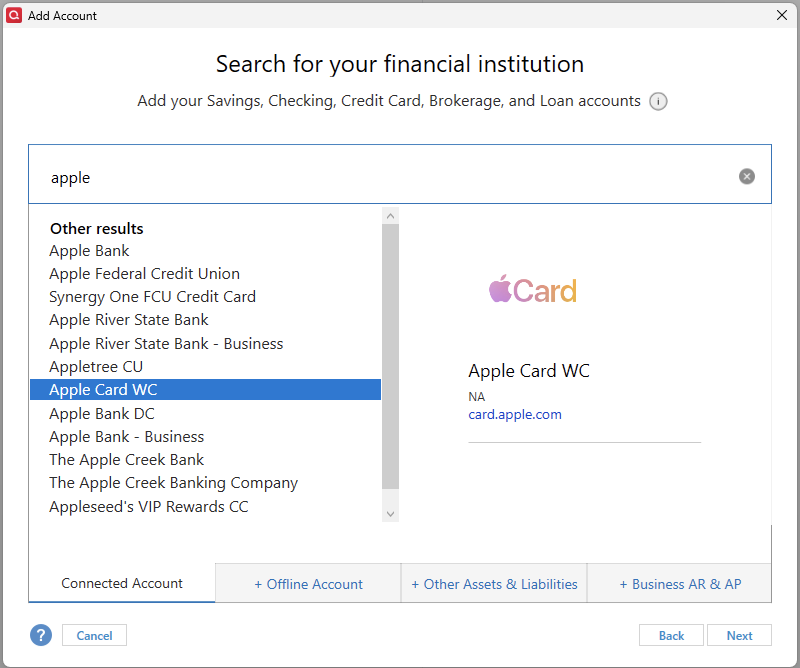Select Appletree CU in results
Viewport: 800px width, 668px height.
pyautogui.click(x=205, y=366)
